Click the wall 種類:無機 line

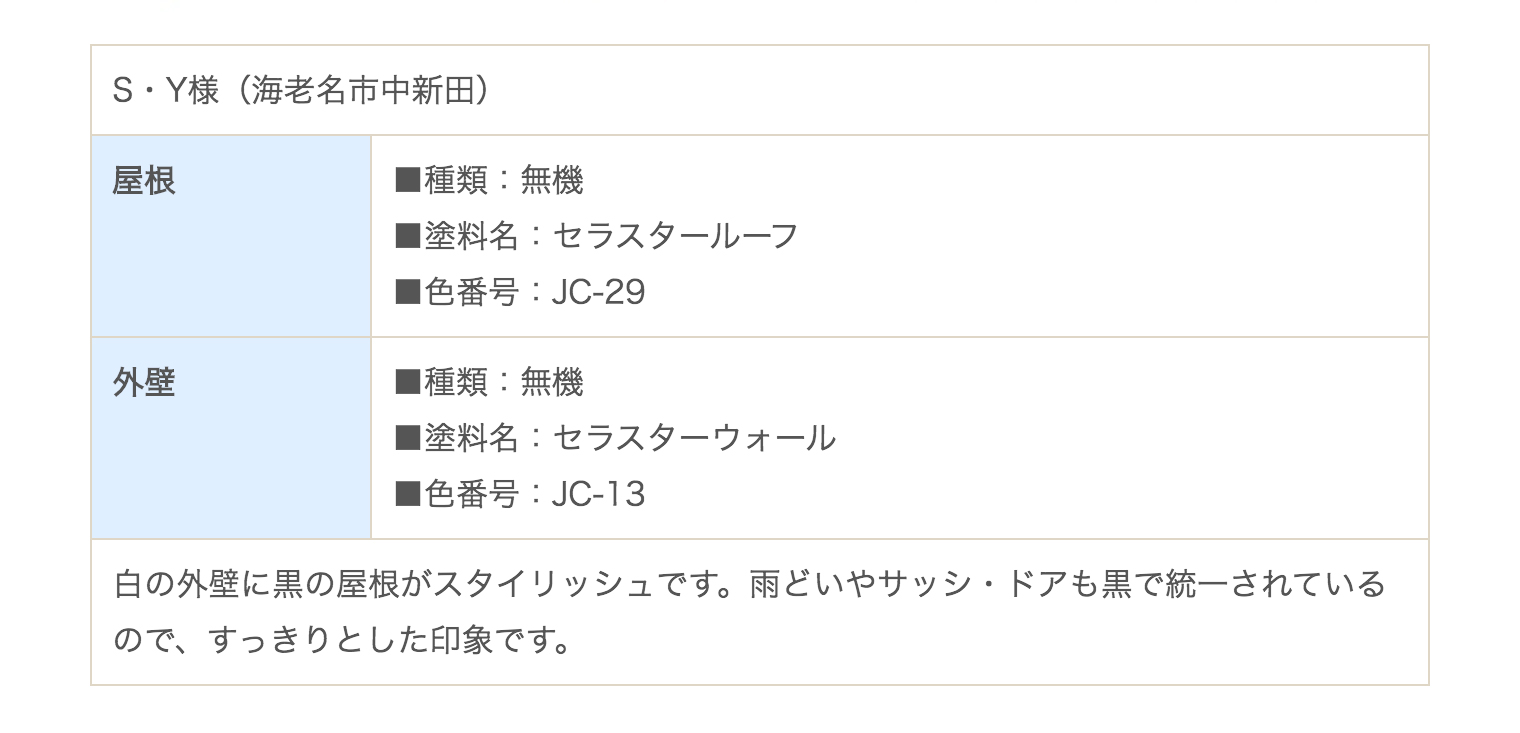click(x=489, y=383)
